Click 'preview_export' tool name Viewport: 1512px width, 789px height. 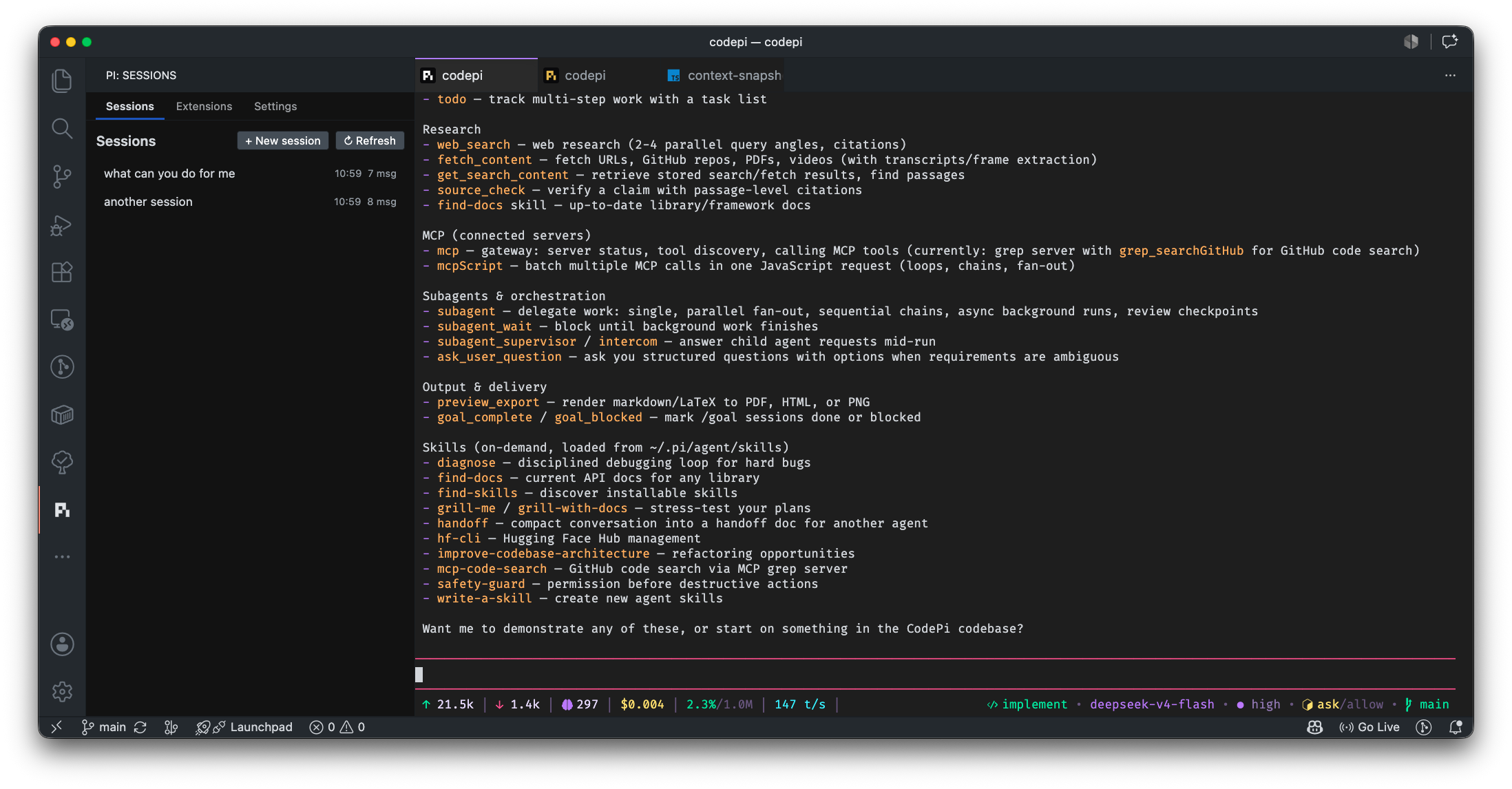click(488, 402)
